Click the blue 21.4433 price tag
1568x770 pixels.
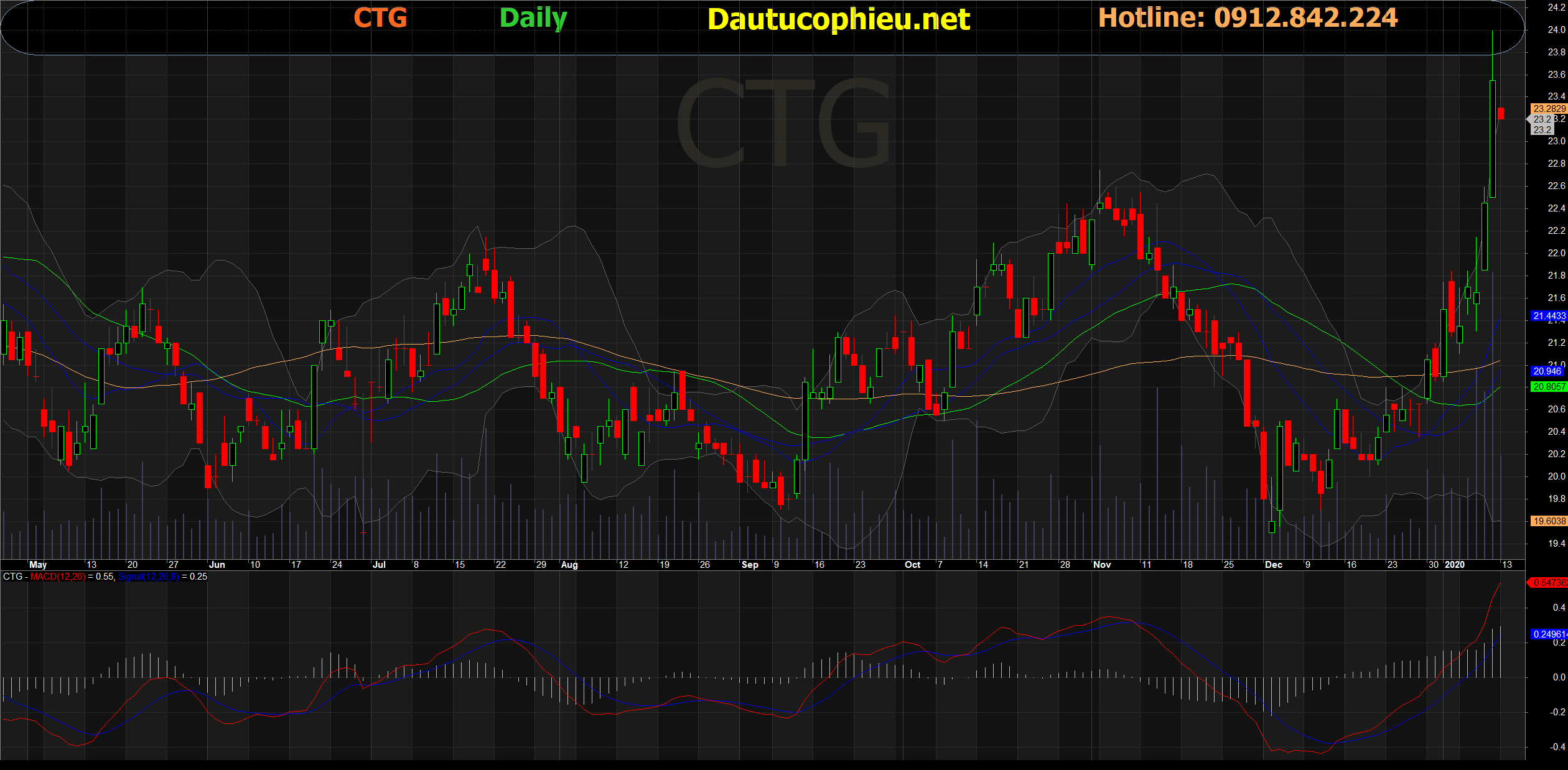(x=1549, y=316)
